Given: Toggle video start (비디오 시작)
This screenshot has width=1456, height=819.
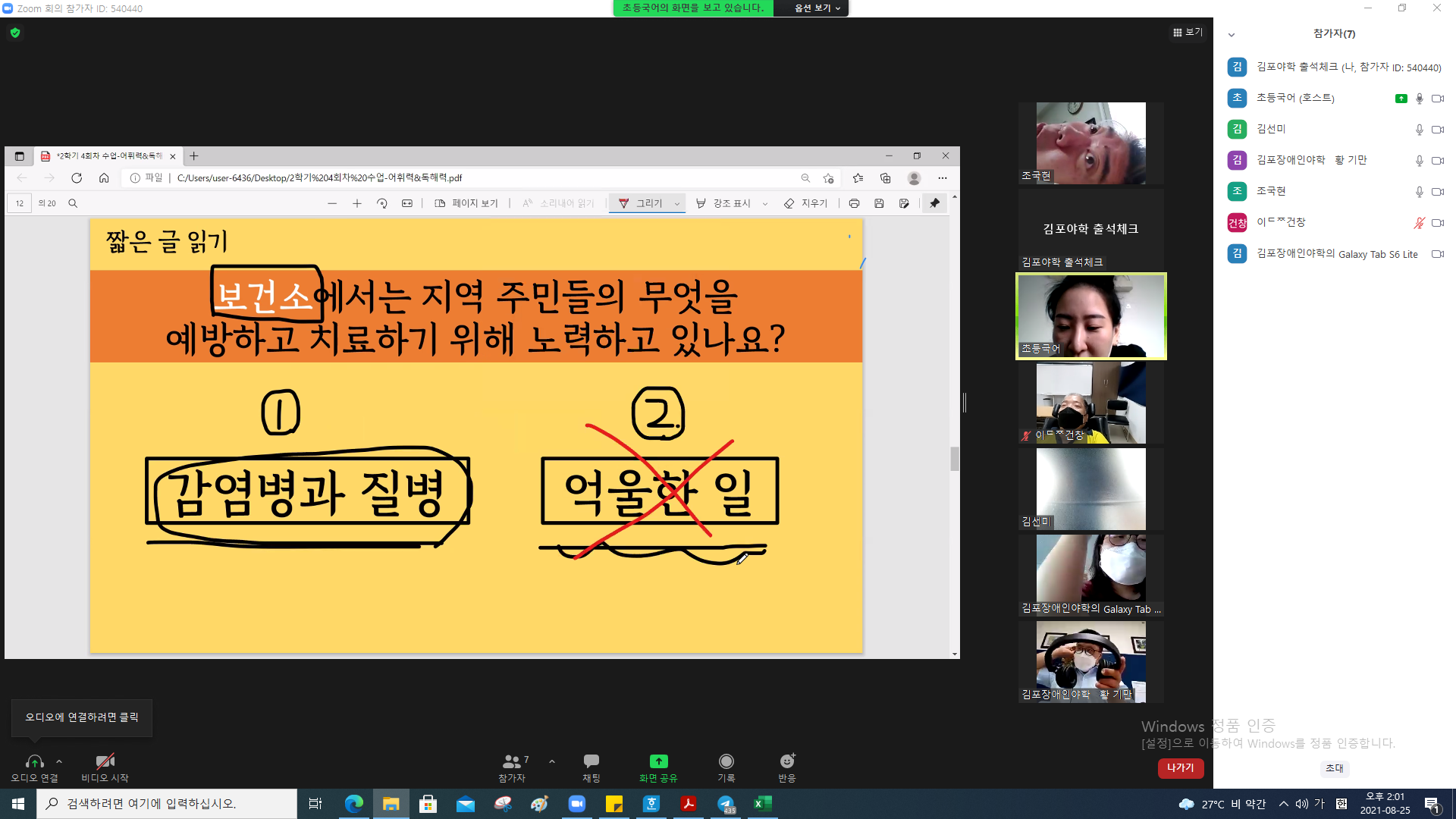Looking at the screenshot, I should click(105, 767).
